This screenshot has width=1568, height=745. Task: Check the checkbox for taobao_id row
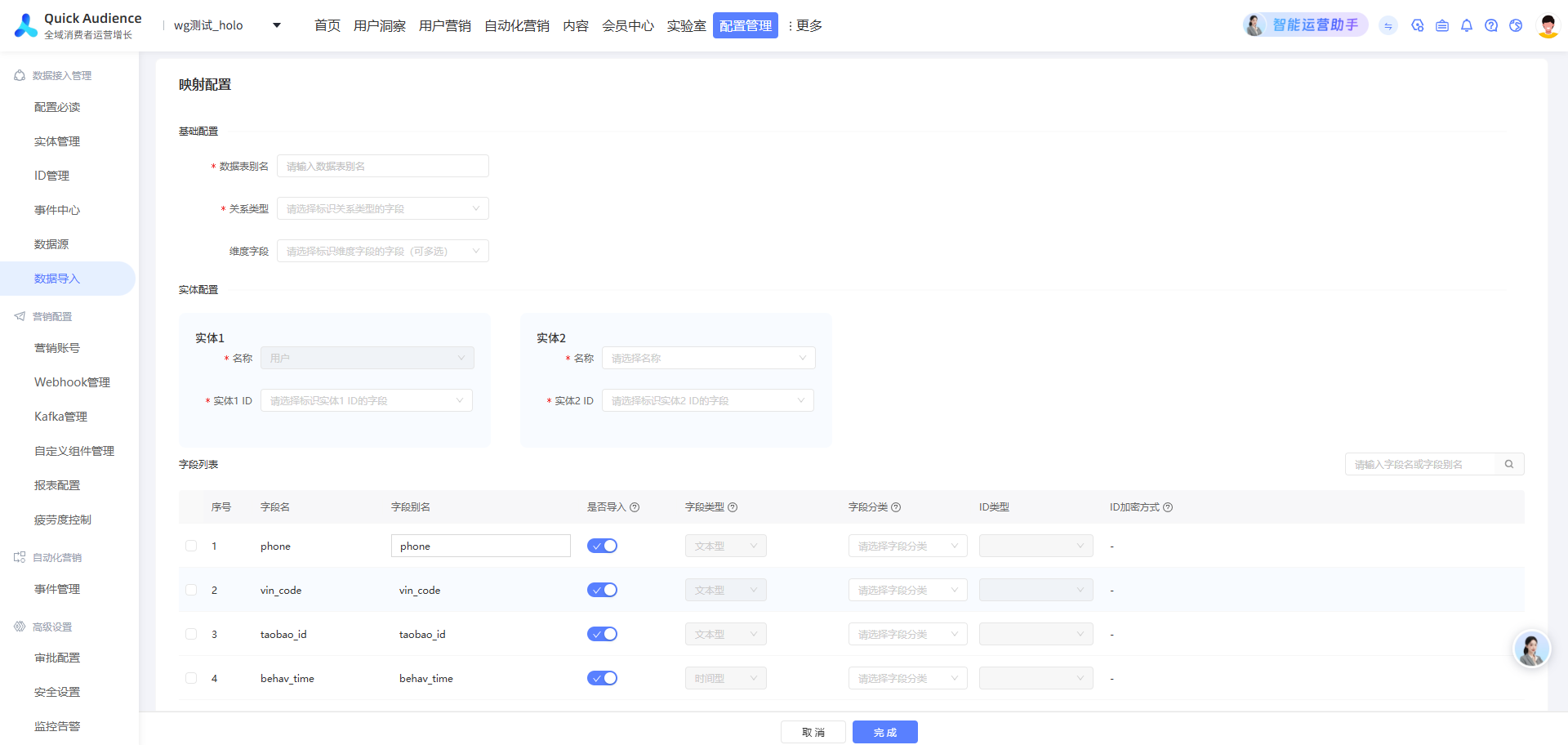point(191,634)
